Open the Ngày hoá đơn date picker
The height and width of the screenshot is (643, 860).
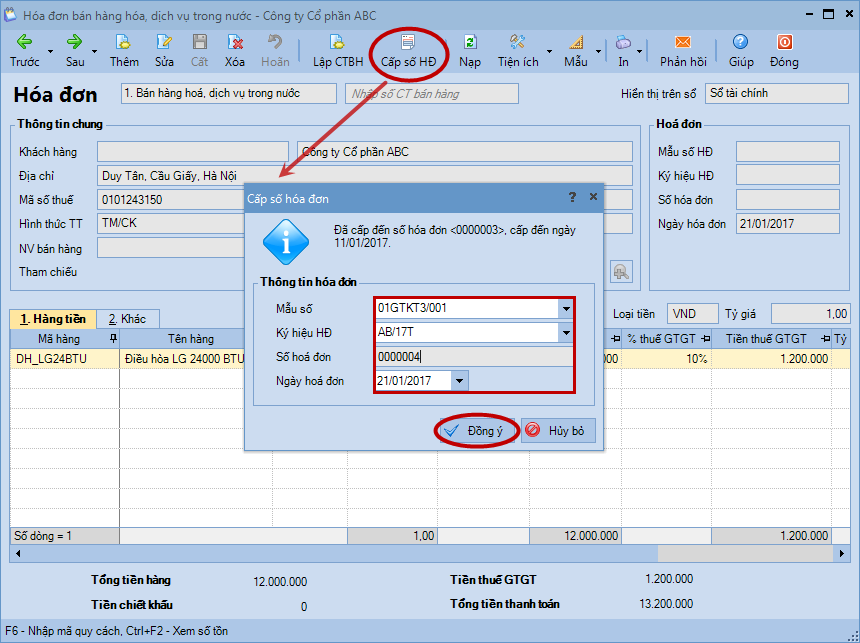(x=458, y=381)
